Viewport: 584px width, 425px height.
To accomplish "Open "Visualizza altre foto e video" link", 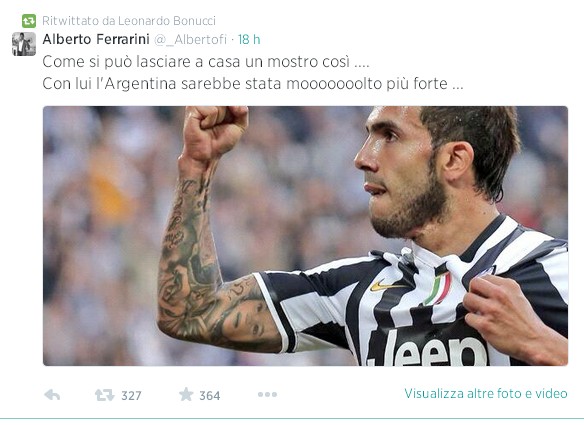I will click(x=486, y=394).
